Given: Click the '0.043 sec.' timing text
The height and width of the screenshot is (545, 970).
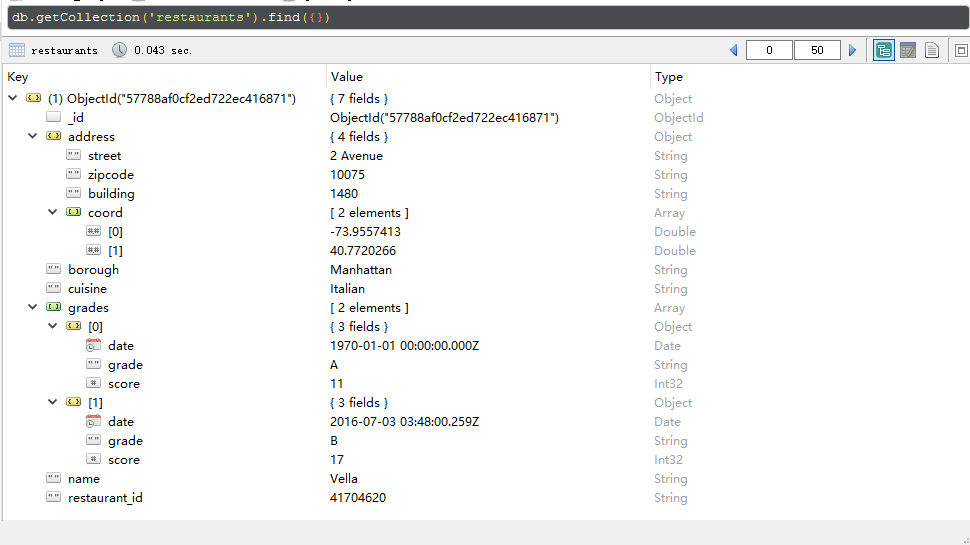Looking at the screenshot, I should click(163, 51).
